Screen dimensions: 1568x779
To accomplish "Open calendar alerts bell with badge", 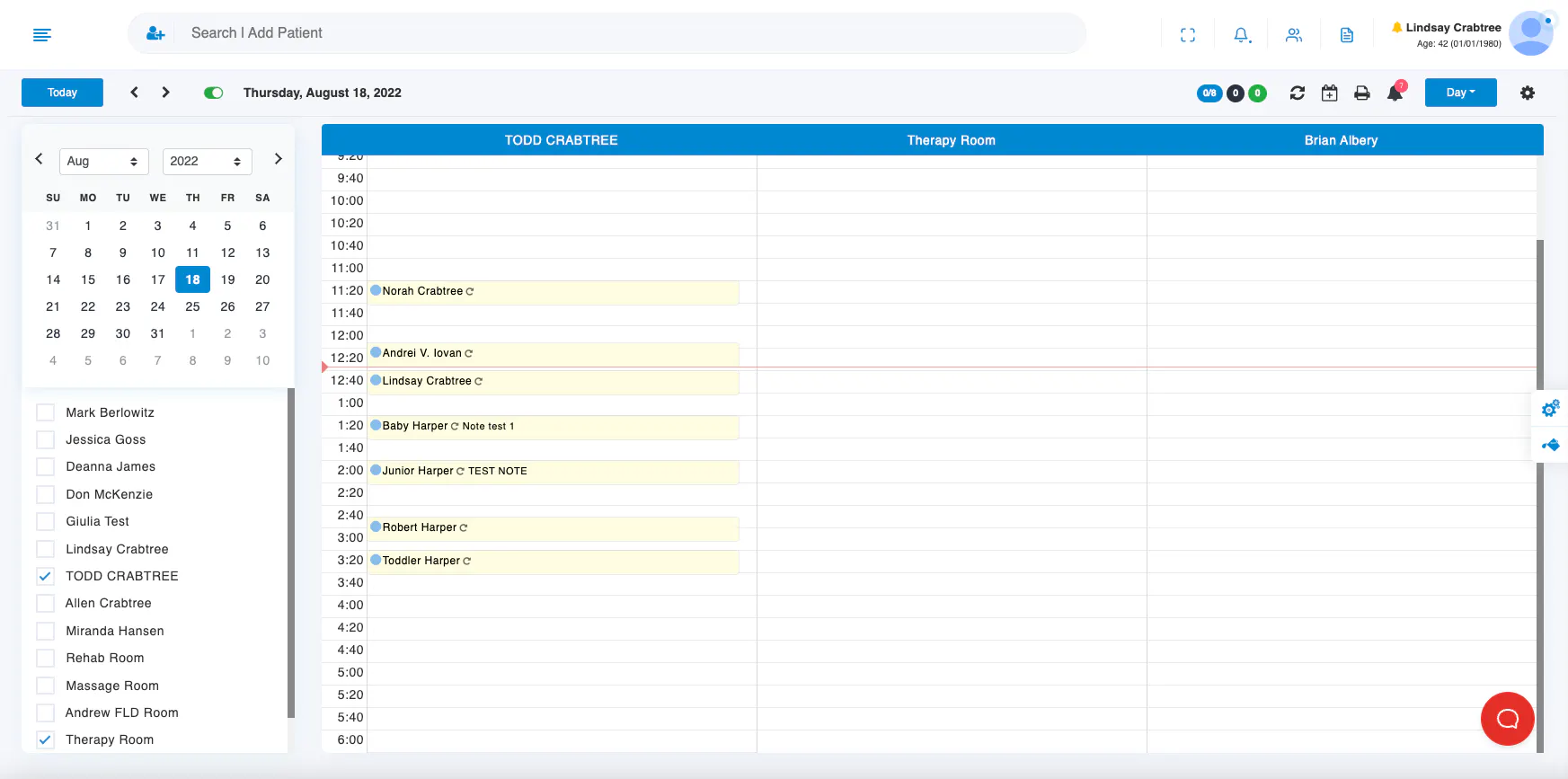I will pyautogui.click(x=1395, y=92).
